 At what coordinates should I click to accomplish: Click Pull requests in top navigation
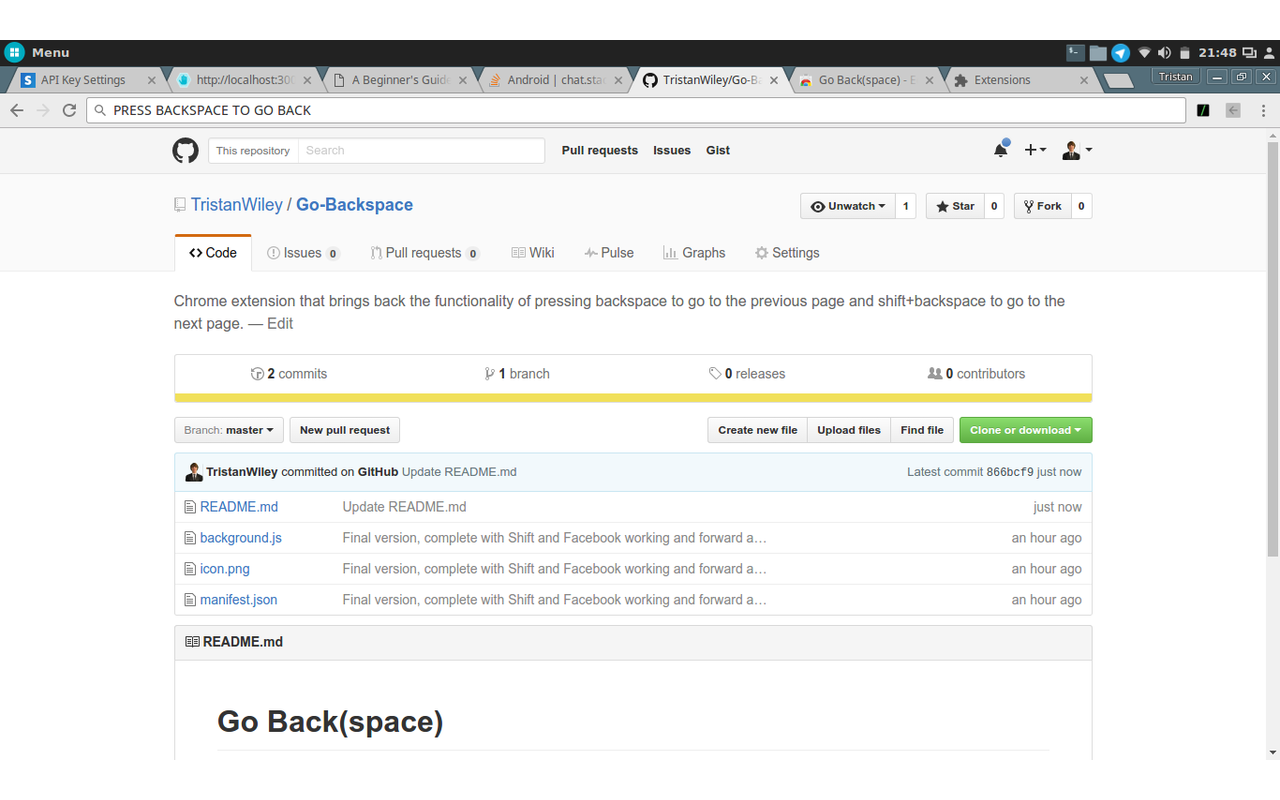600,150
